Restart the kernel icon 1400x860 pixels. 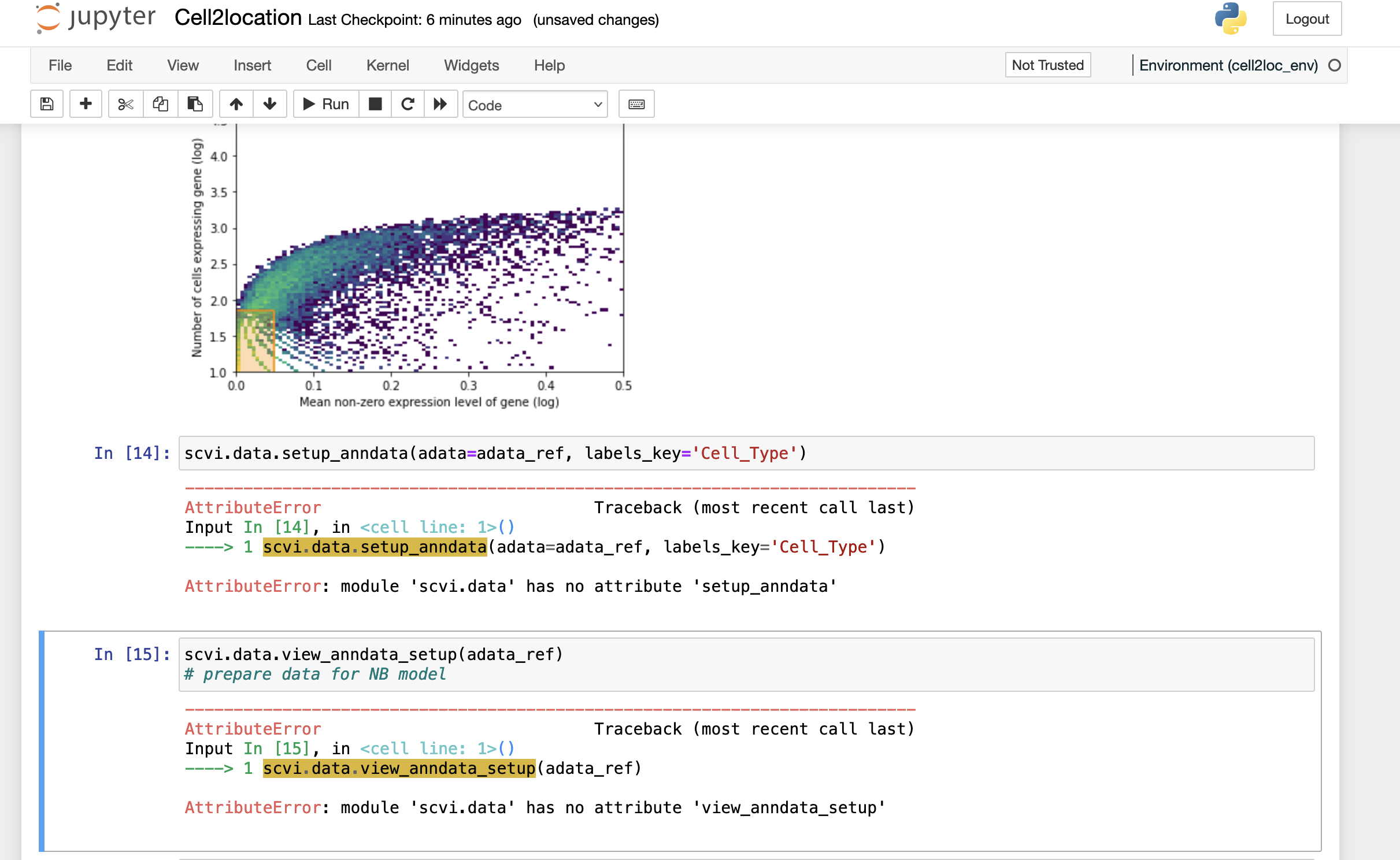[x=408, y=104]
